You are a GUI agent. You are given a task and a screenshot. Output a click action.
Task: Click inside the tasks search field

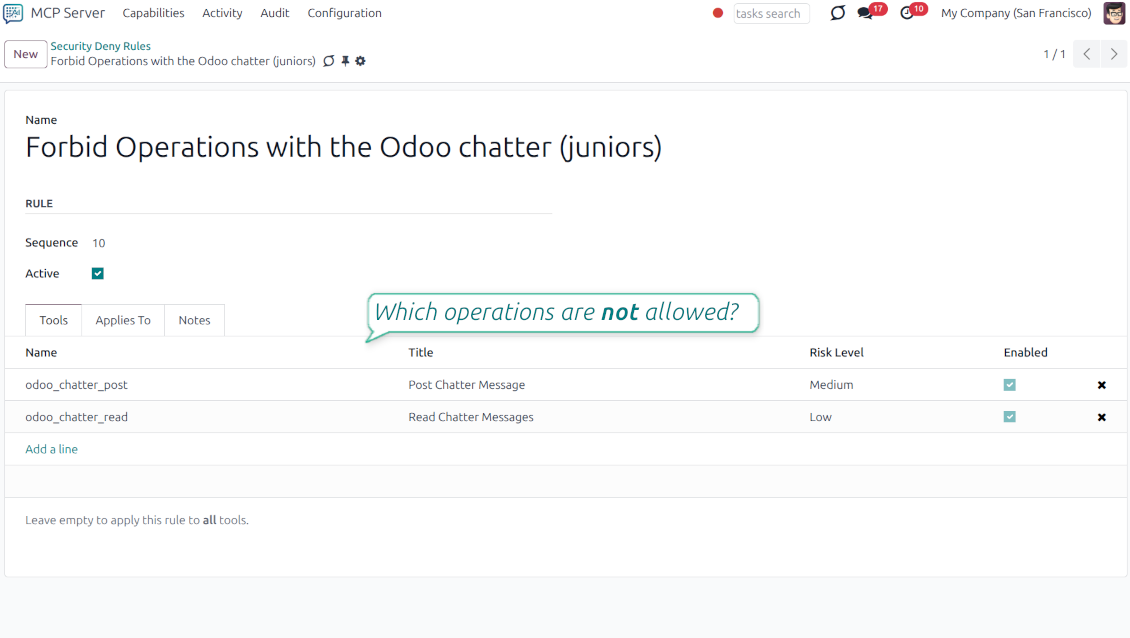(x=771, y=13)
